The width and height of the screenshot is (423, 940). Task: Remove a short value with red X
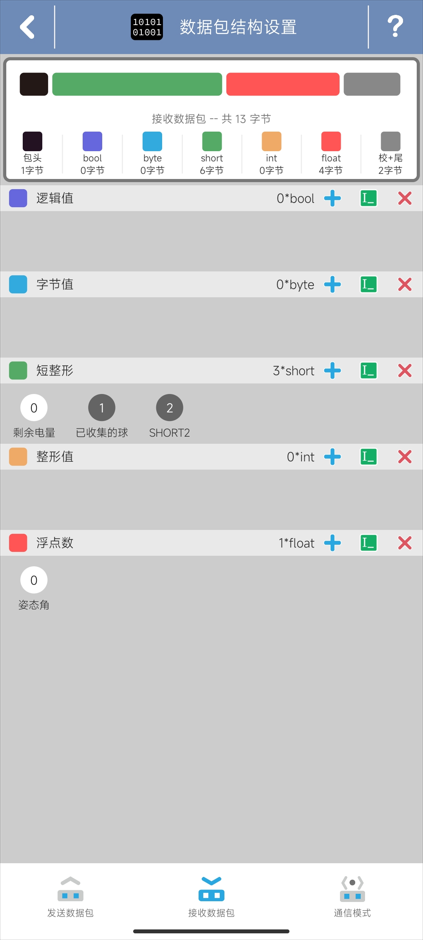[x=405, y=370]
